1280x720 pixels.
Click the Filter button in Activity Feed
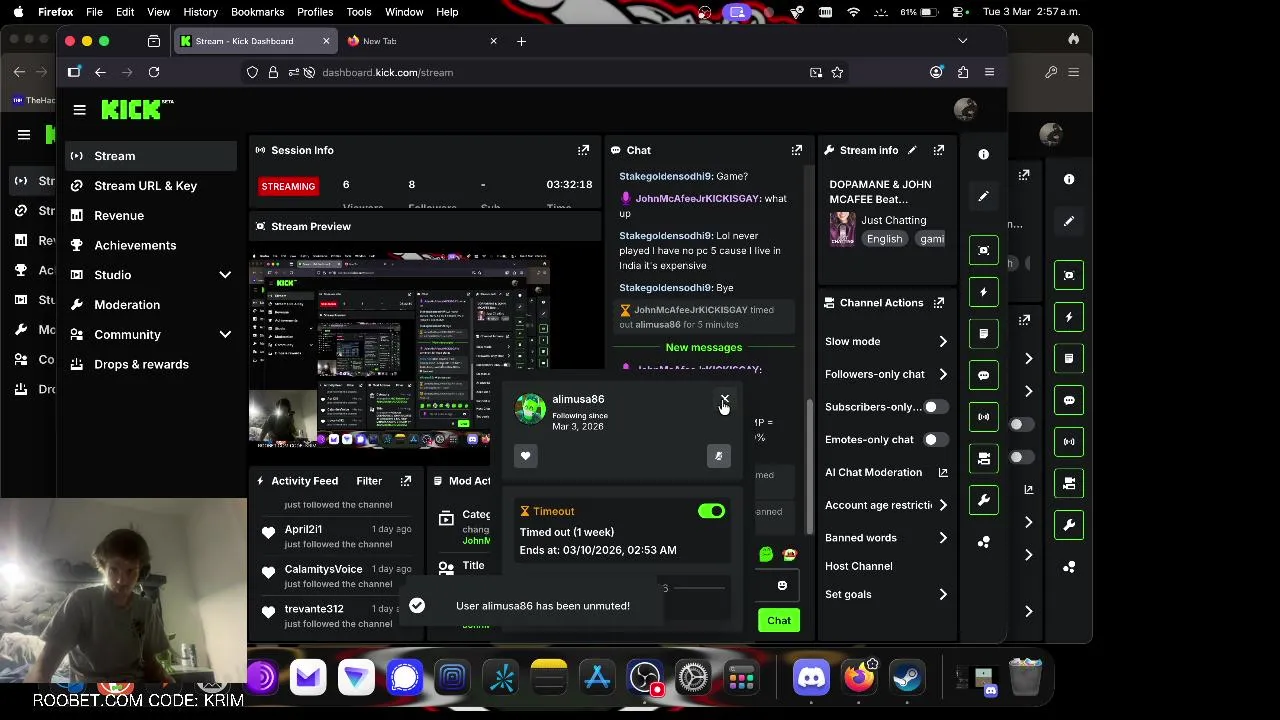click(x=369, y=481)
